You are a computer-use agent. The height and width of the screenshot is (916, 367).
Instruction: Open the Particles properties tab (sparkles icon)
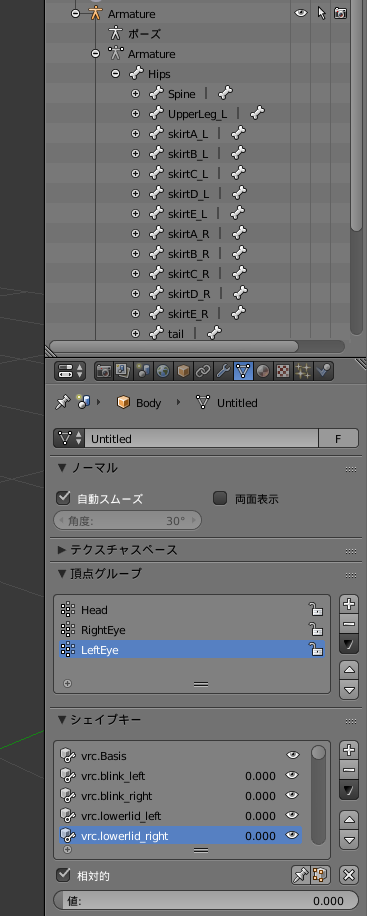tap(303, 371)
